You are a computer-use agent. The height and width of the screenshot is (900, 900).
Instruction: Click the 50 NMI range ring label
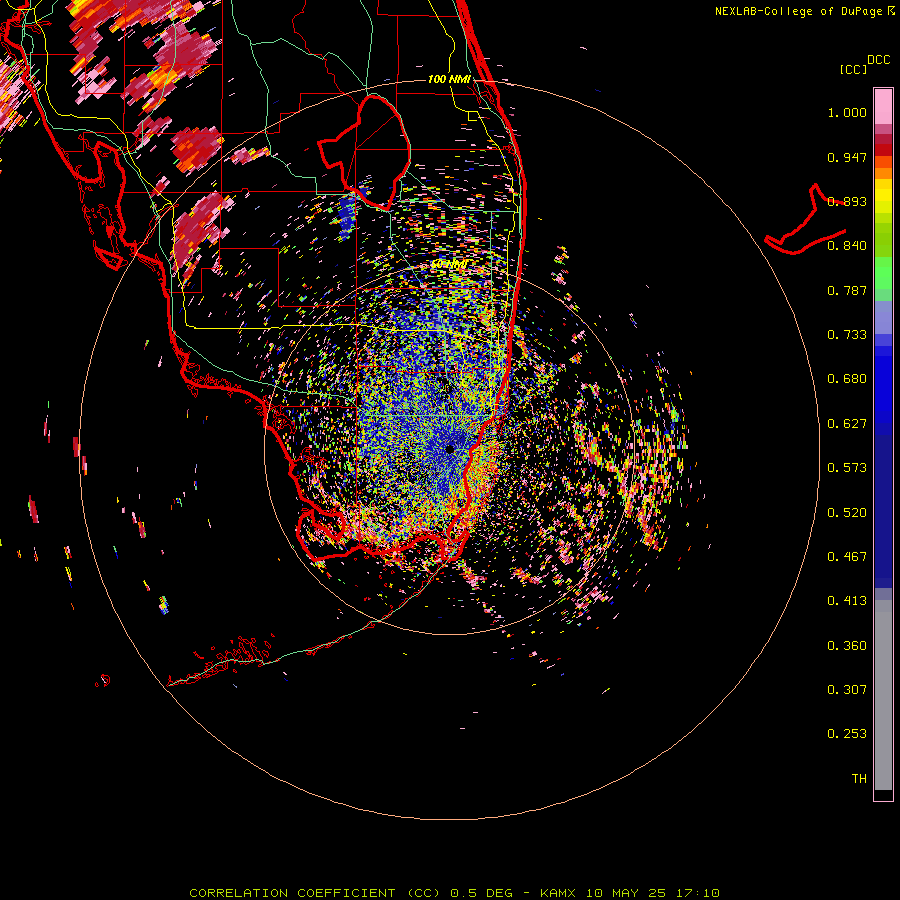point(448,264)
